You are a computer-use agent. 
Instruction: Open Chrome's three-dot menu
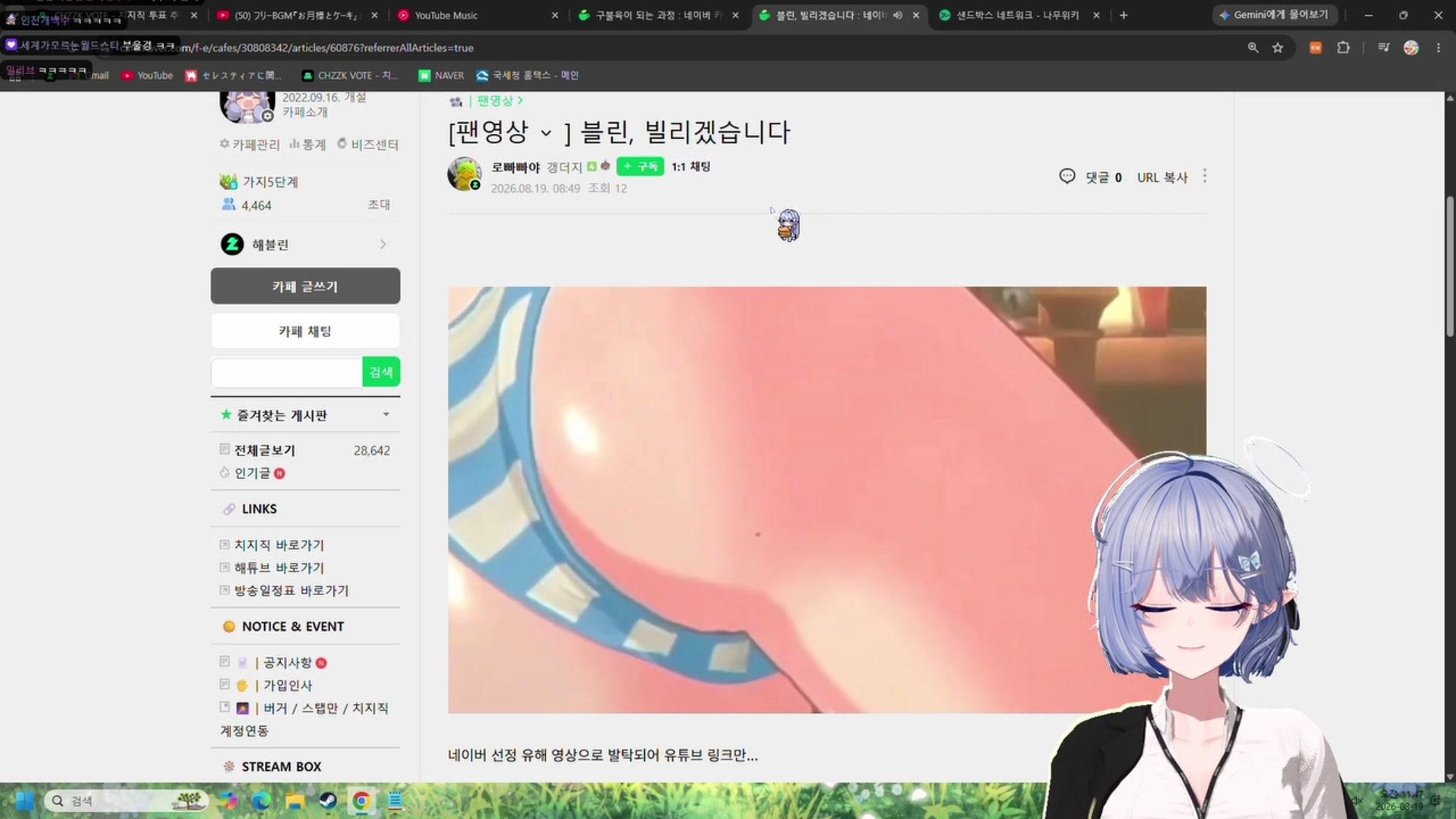1438,47
